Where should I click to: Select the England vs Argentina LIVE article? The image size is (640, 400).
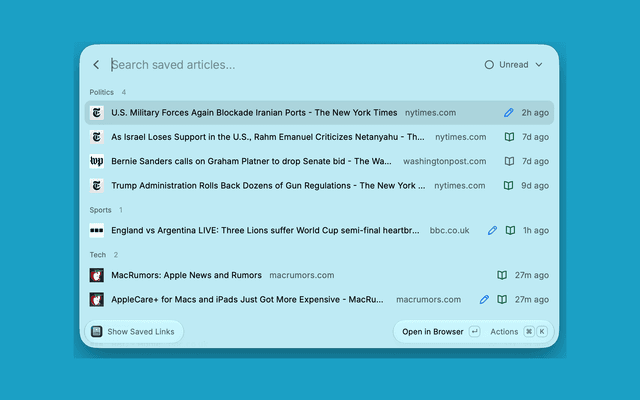click(319, 230)
